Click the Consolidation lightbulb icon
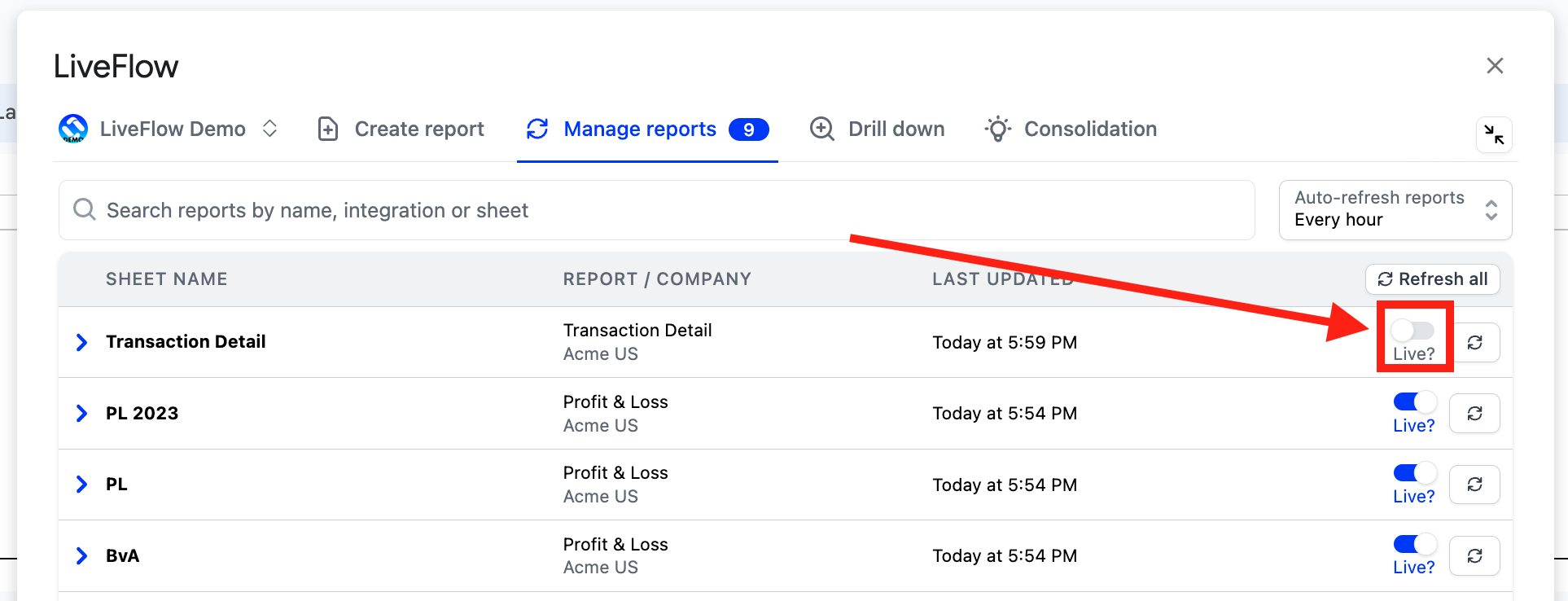 point(997,129)
